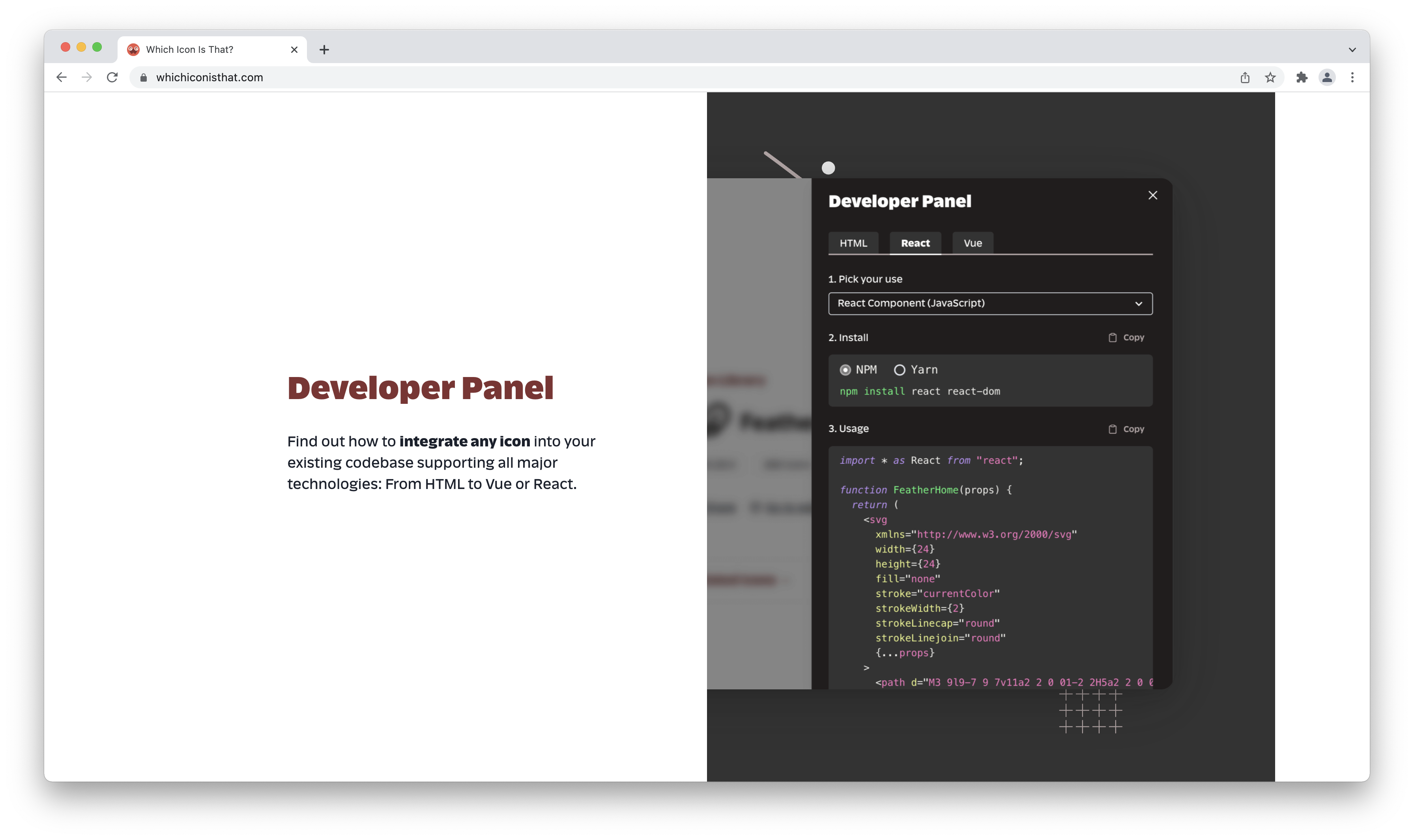Open the React Component (JavaScript) dropdown
The image size is (1414, 840).
click(x=990, y=303)
